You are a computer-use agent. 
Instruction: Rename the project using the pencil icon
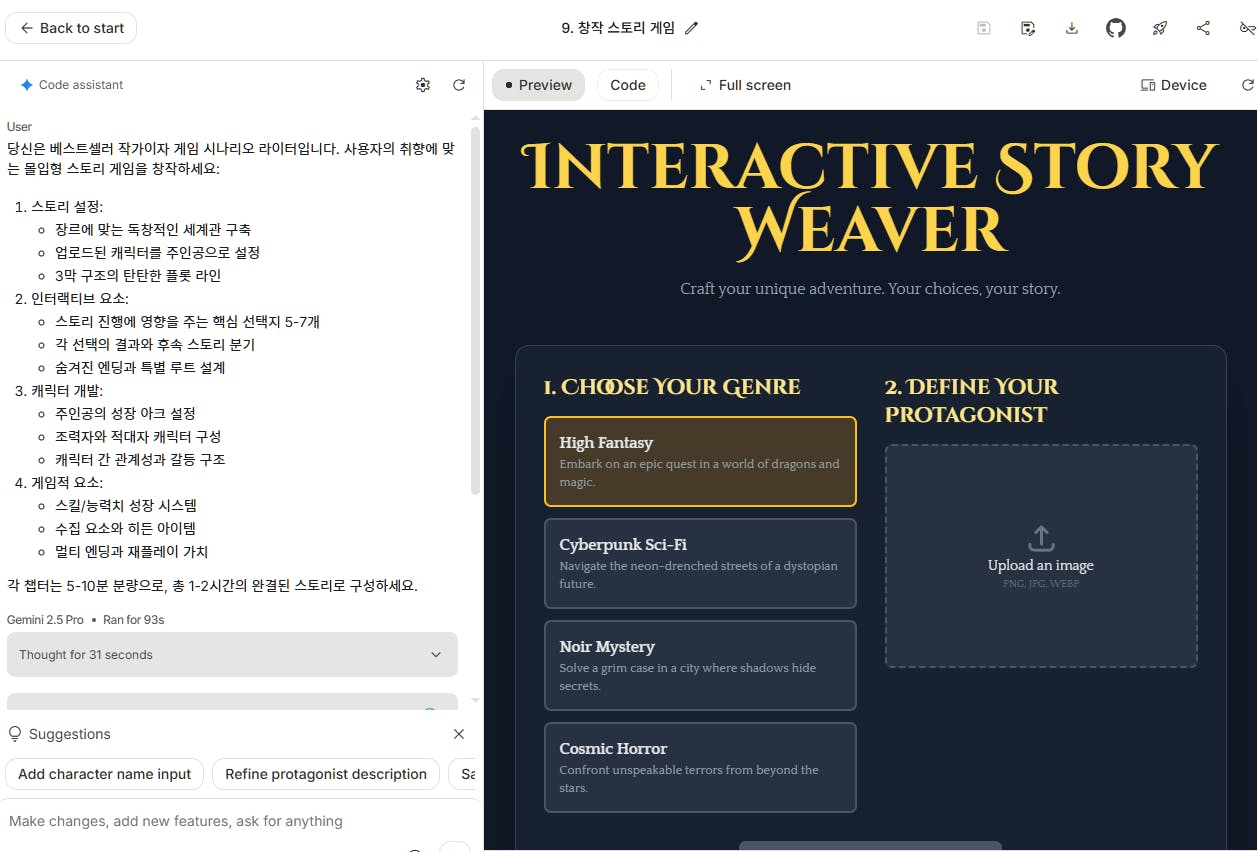click(x=693, y=29)
